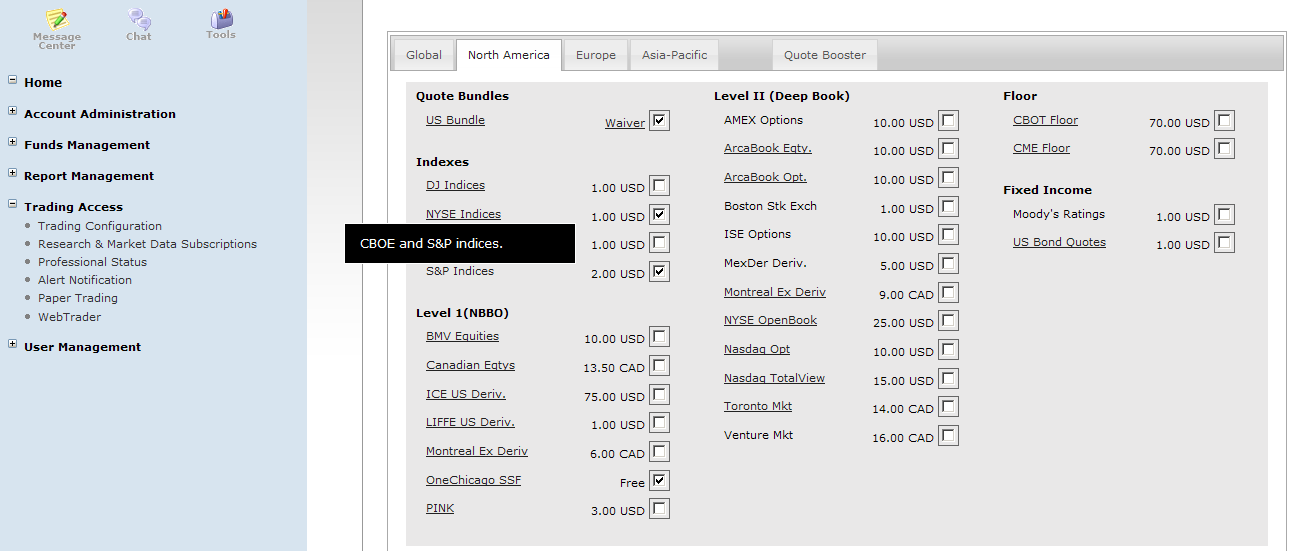Enable the Boston Stk Exch checkbox
This screenshot has height=551, width=1294.
click(x=948, y=206)
